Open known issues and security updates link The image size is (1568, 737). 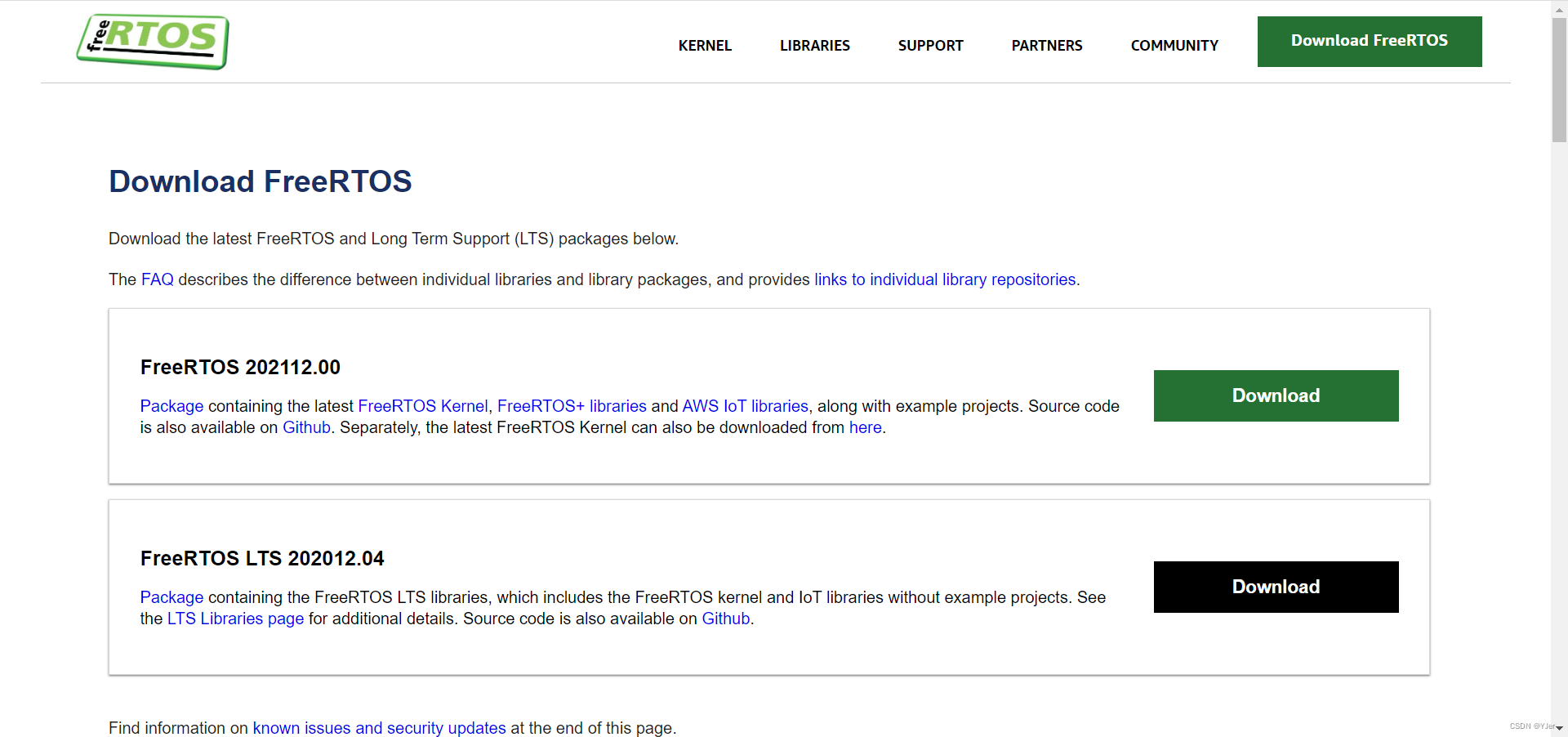tap(379, 728)
